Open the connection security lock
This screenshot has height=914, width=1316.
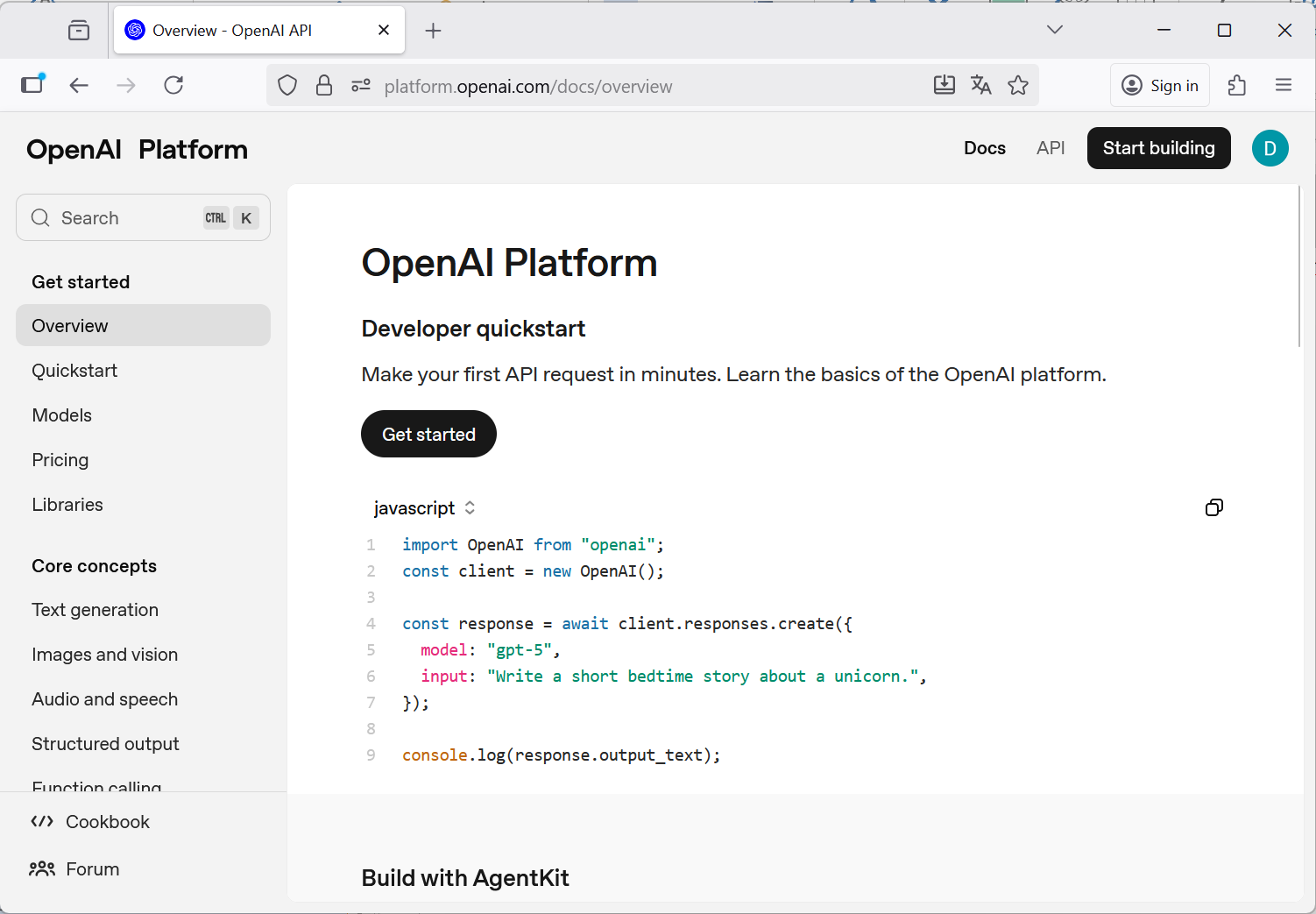pyautogui.click(x=324, y=85)
